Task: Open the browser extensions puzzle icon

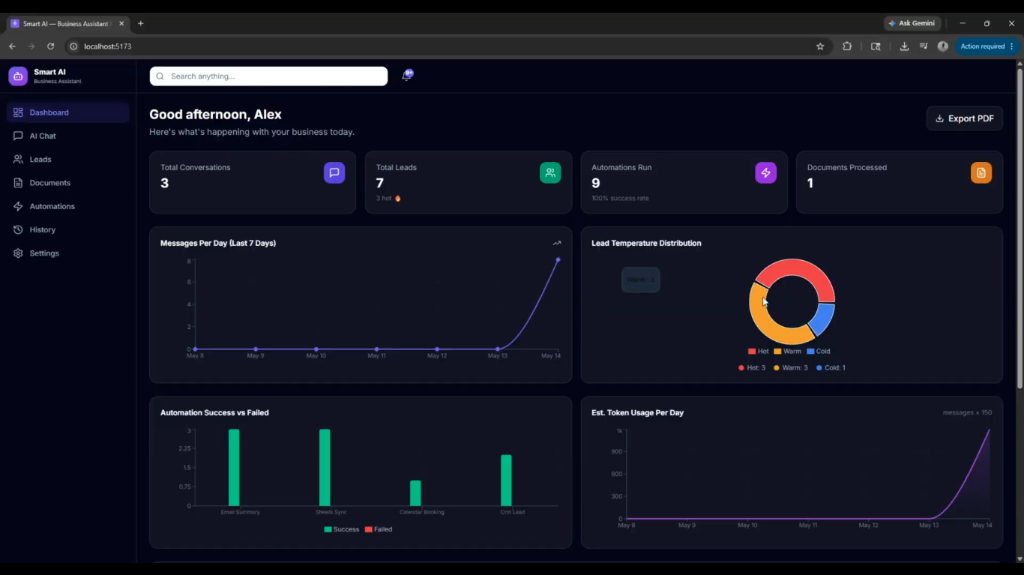Action: (x=847, y=46)
